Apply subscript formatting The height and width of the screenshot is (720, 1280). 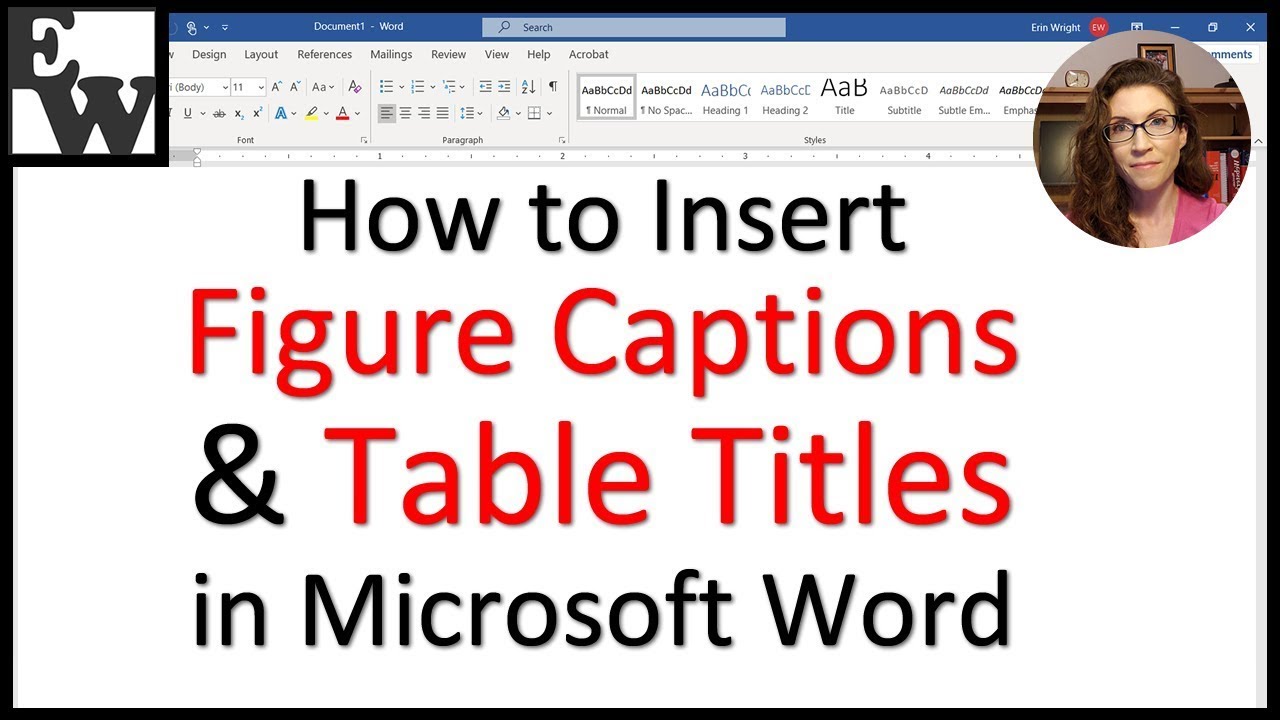(x=239, y=113)
